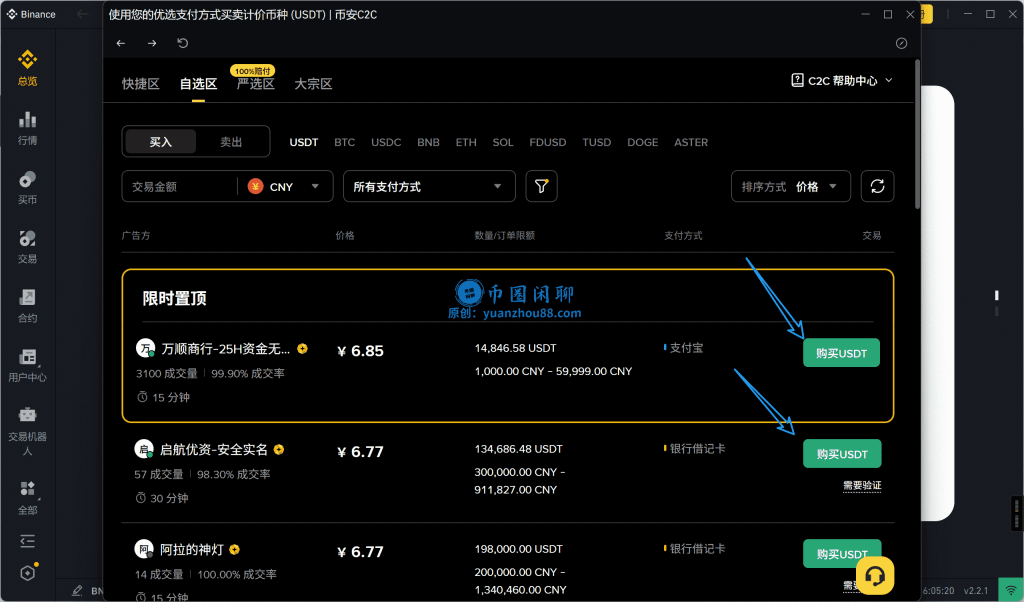The image size is (1024, 602).
Task: Click the back arrow in the Binance main window's title bar
Action: click(82, 14)
